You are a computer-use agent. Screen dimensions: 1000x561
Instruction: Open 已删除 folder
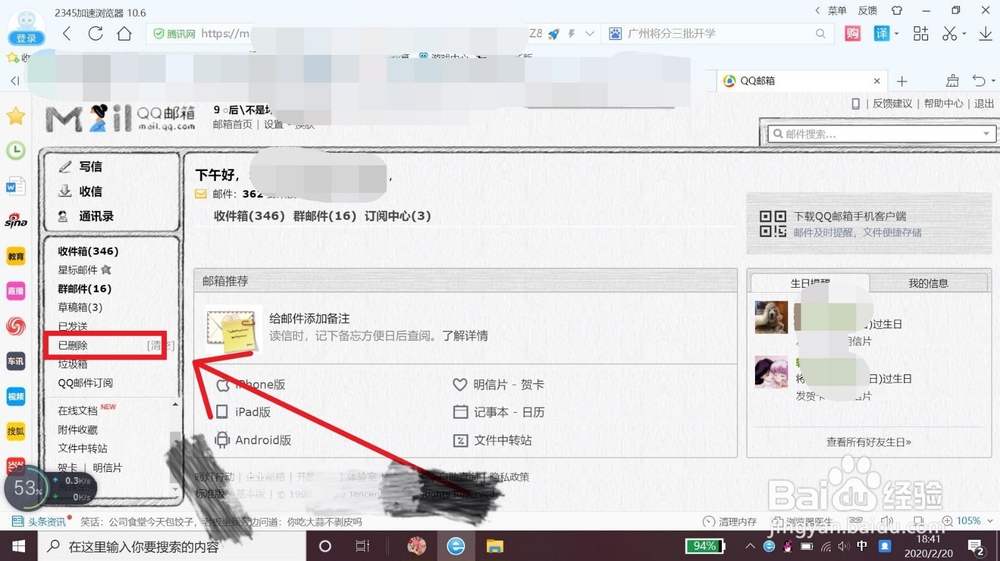click(73, 345)
